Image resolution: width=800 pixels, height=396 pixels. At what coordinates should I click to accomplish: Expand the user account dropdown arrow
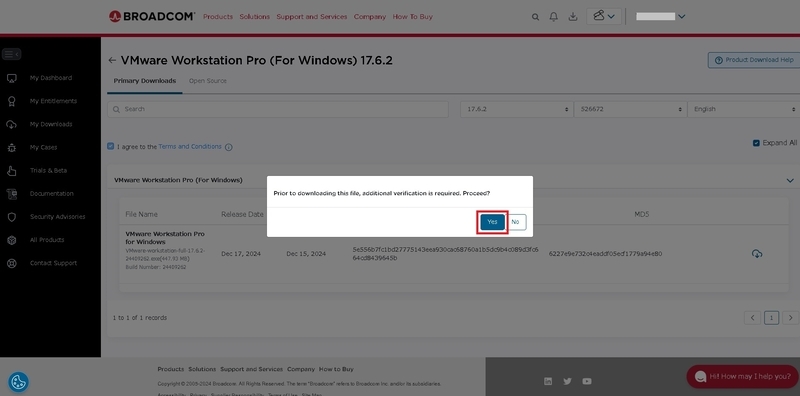682,17
